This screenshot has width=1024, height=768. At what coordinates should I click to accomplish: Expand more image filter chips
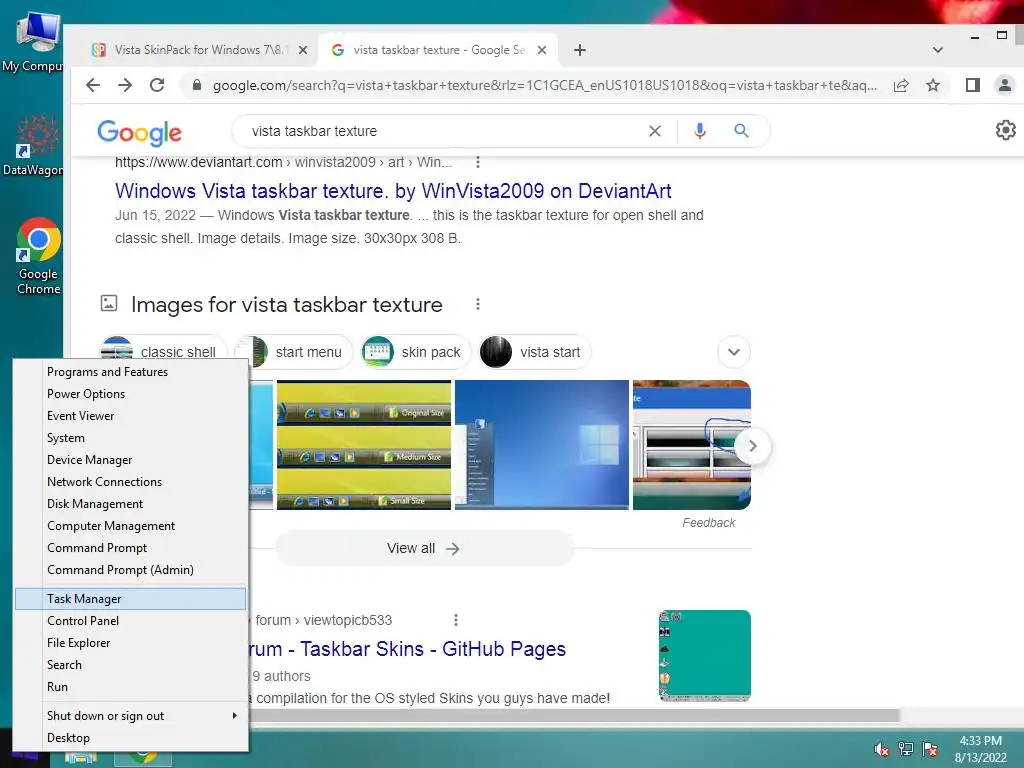point(733,352)
